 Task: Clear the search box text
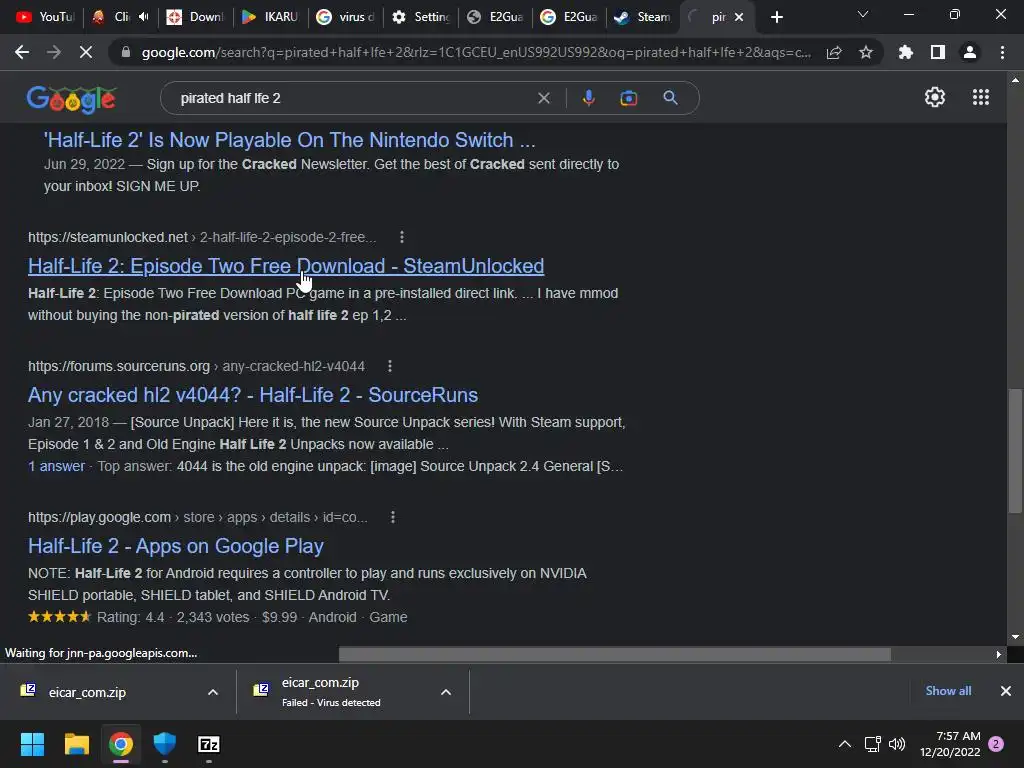543,98
